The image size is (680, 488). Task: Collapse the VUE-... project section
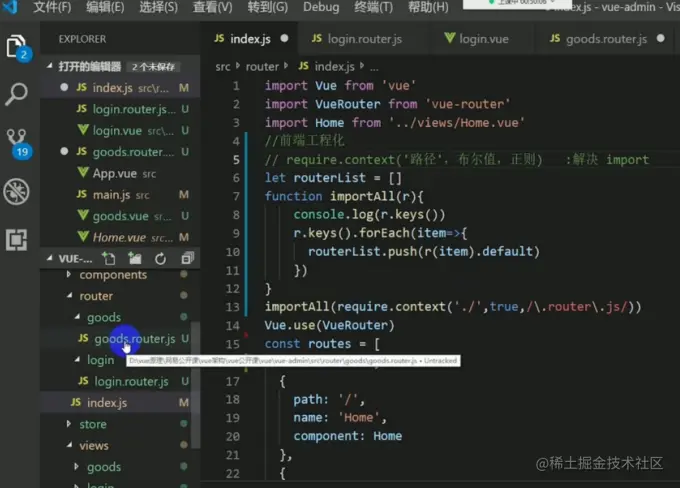[50, 259]
